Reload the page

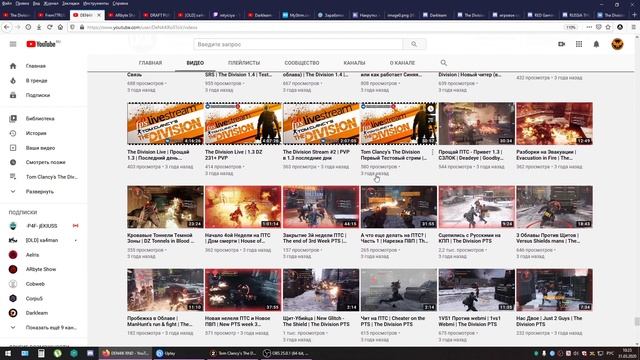point(49,27)
